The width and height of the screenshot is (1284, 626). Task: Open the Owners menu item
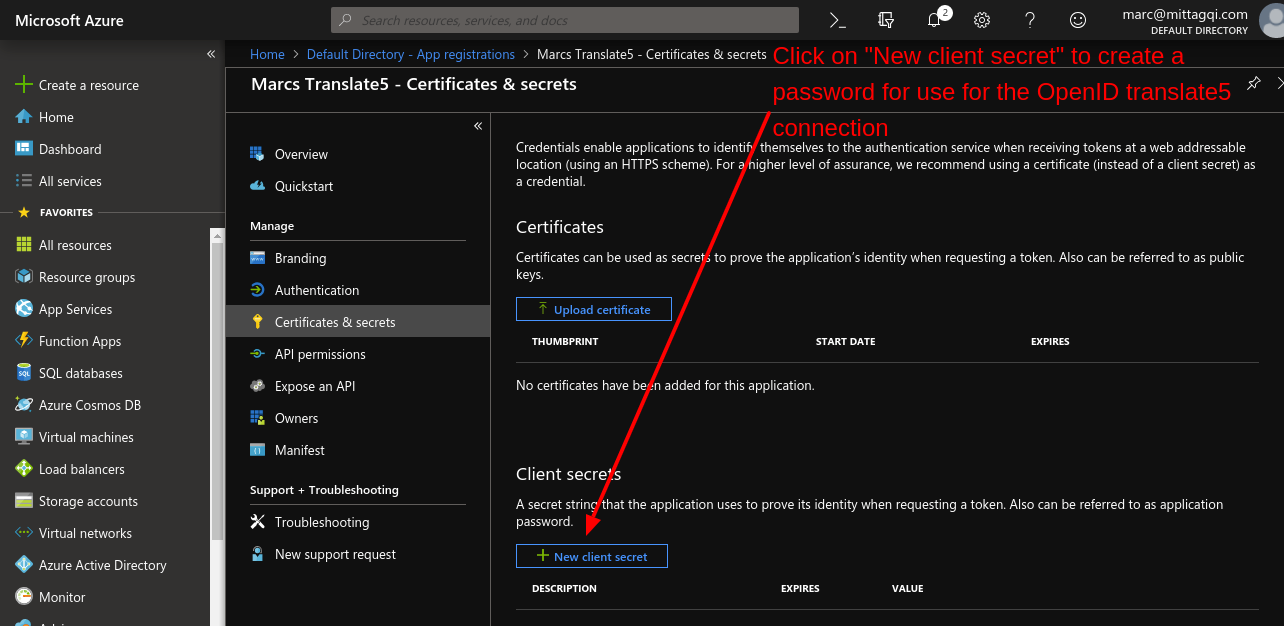tap(358, 418)
